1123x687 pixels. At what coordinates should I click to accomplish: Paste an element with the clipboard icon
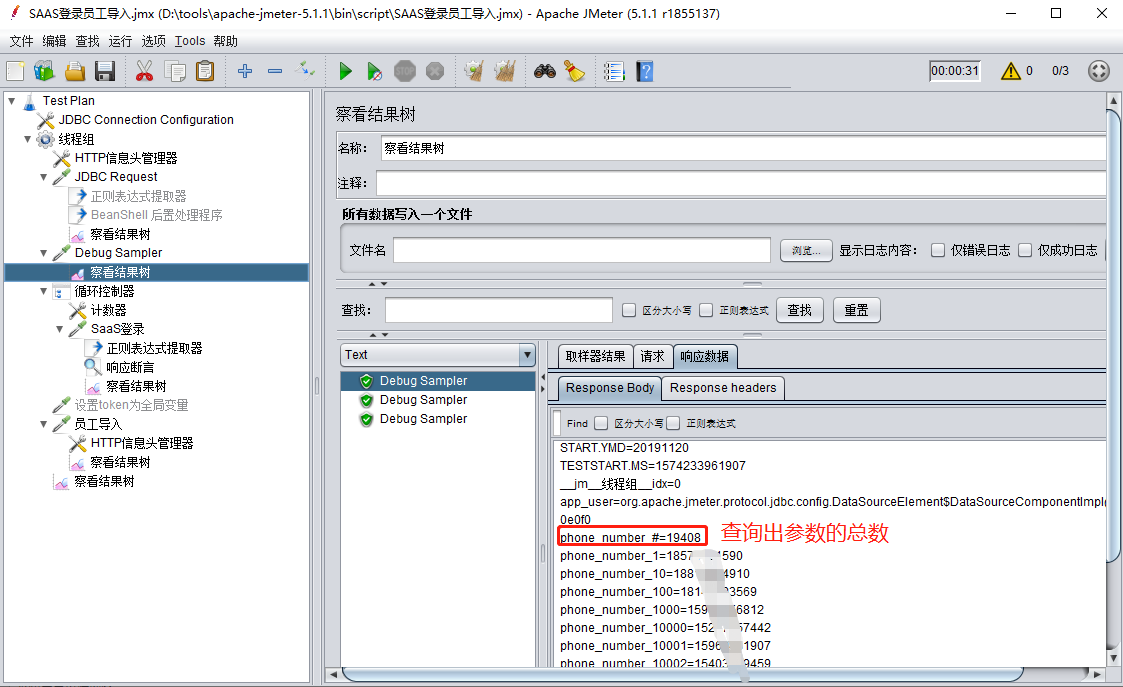coord(205,71)
